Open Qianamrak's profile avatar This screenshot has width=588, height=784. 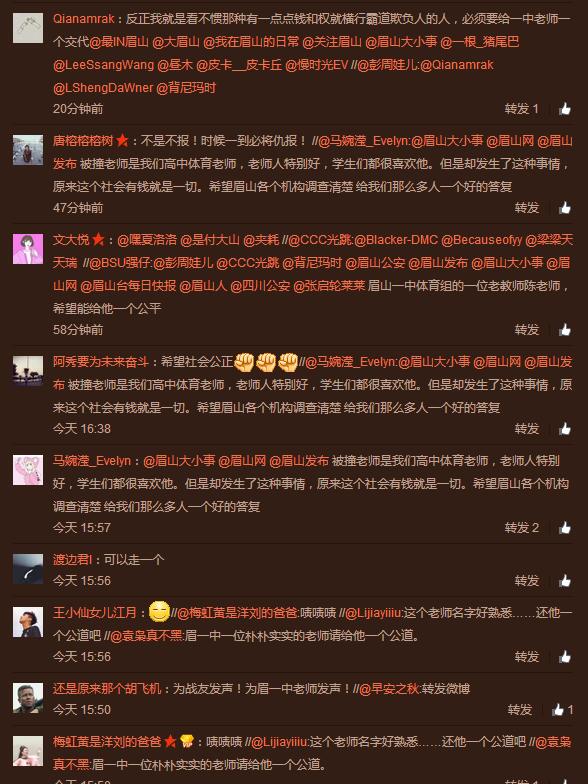[x=28, y=28]
